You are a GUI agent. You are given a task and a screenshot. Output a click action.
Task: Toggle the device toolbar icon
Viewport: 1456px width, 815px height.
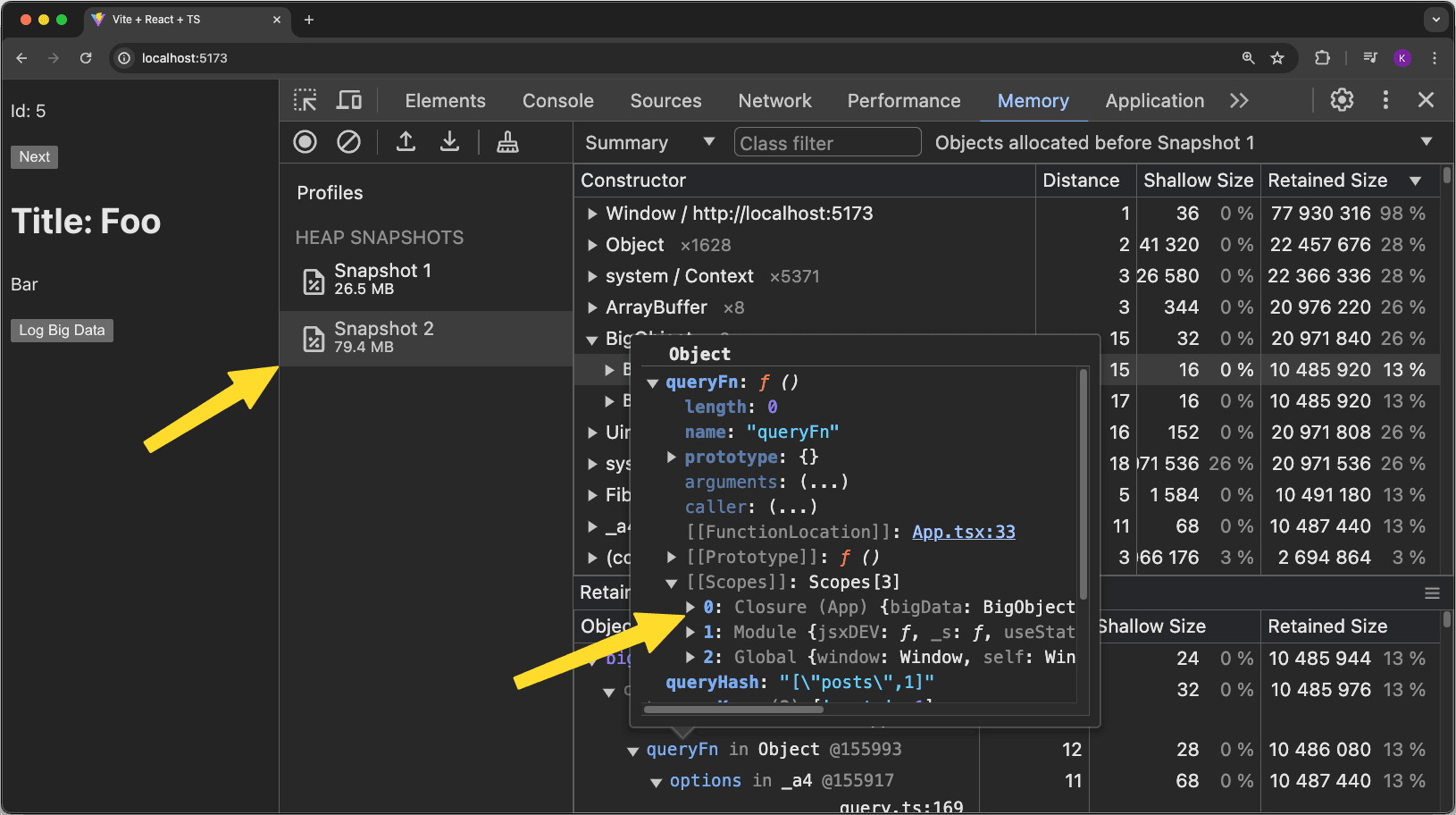click(x=348, y=100)
